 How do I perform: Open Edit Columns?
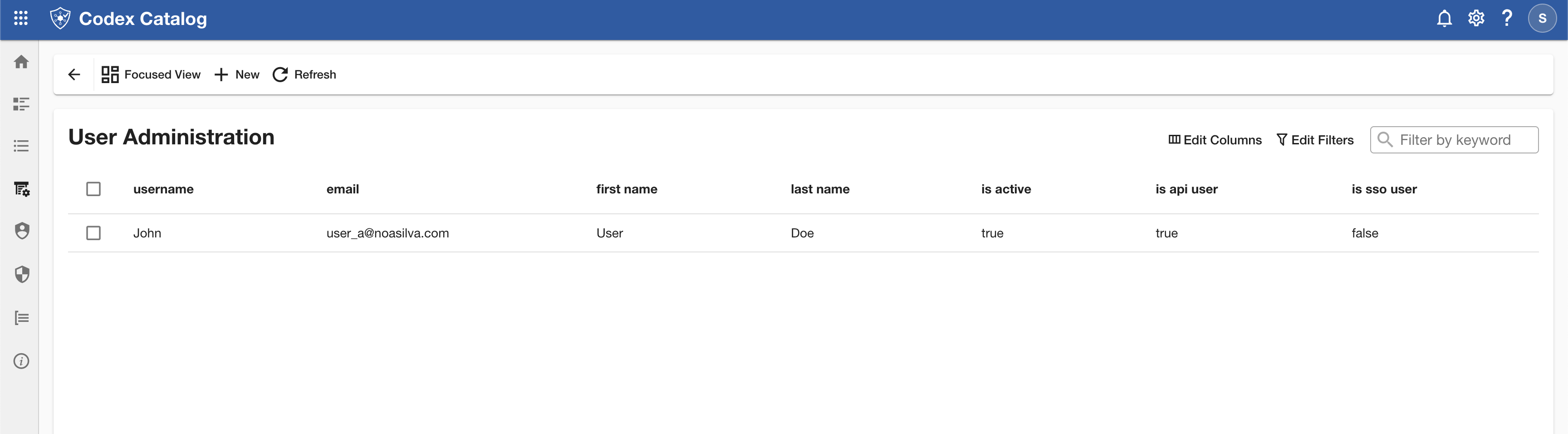click(x=1215, y=140)
